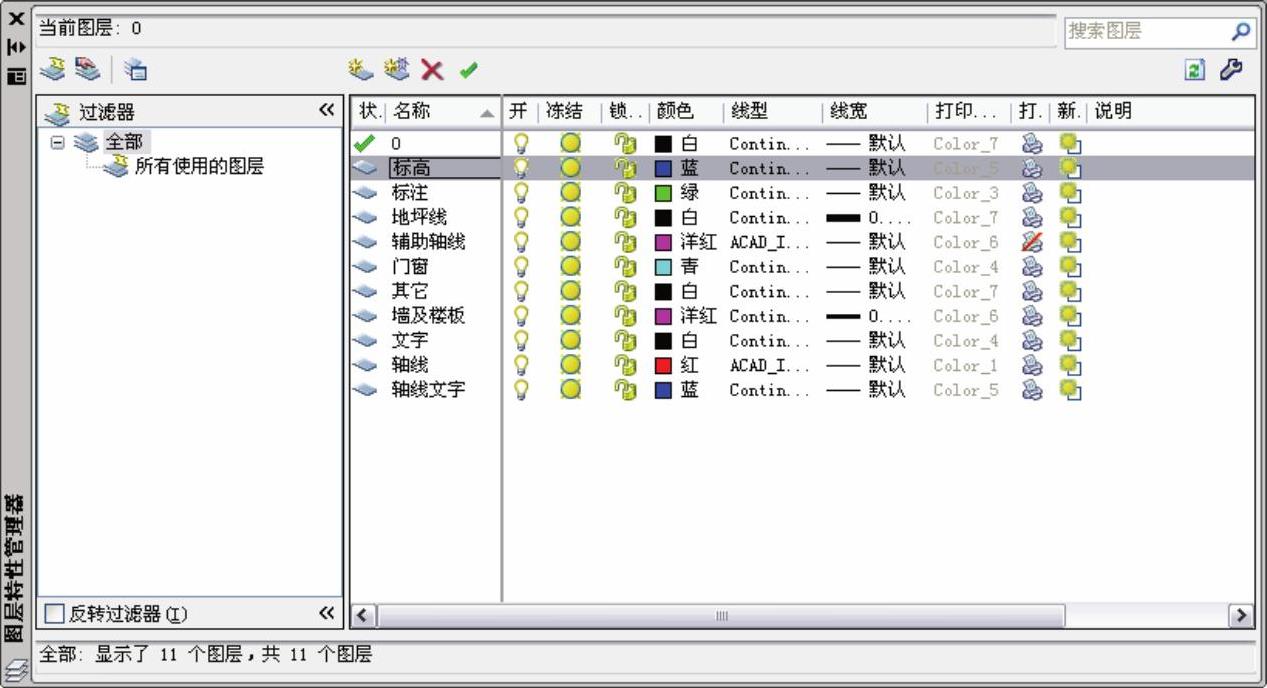Image resolution: width=1267 pixels, height=688 pixels.
Task: Click the 状 status column header
Action: (x=368, y=111)
